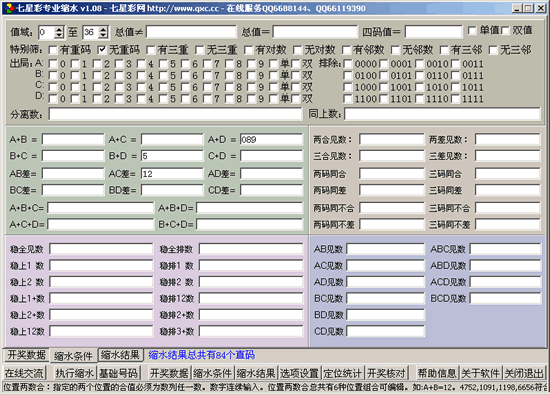Increase the minimum range value spinner
The width and height of the screenshot is (550, 395).
(59, 29)
